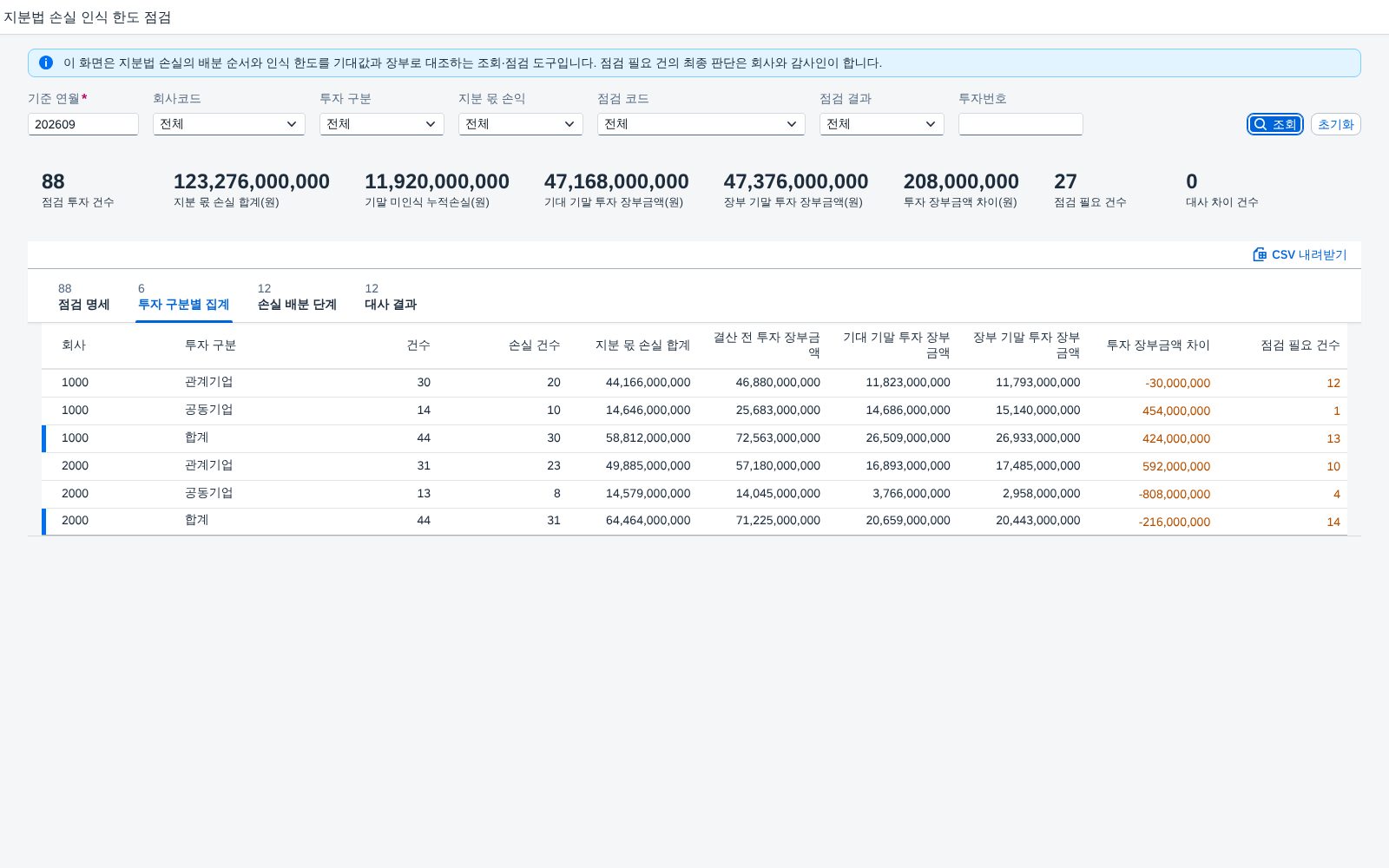Click the 123,276,000,000 KPI value
Image resolution: width=1389 pixels, height=868 pixels.
tap(252, 181)
